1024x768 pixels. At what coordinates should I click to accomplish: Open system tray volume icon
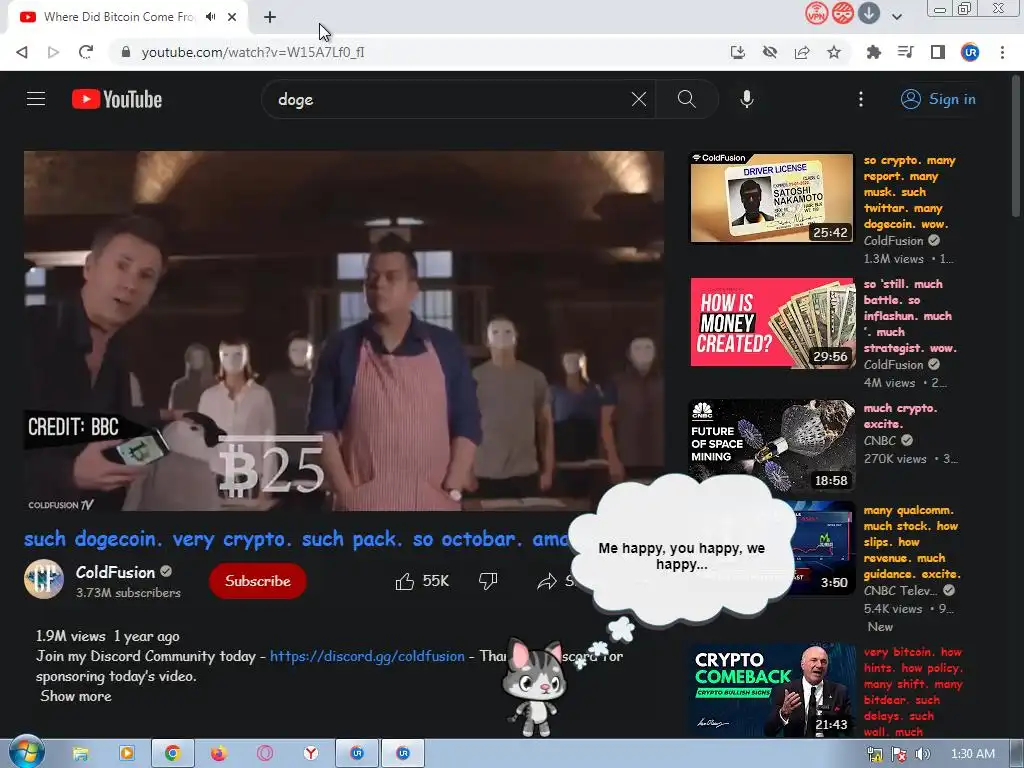pyautogui.click(x=923, y=754)
